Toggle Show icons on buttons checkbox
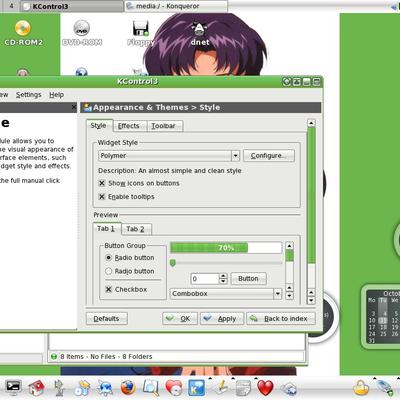Screen dimensions: 400x400 pyautogui.click(x=102, y=183)
